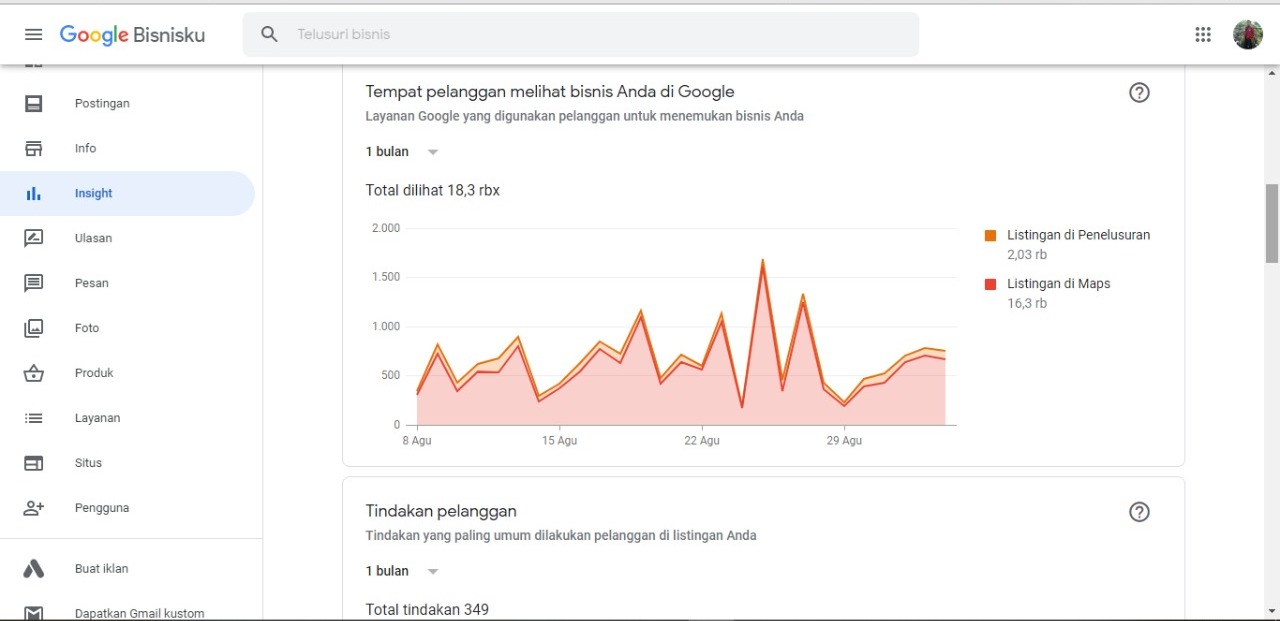1280x621 pixels.
Task: Click the red Listingan di Maps swatch
Action: pos(990,284)
